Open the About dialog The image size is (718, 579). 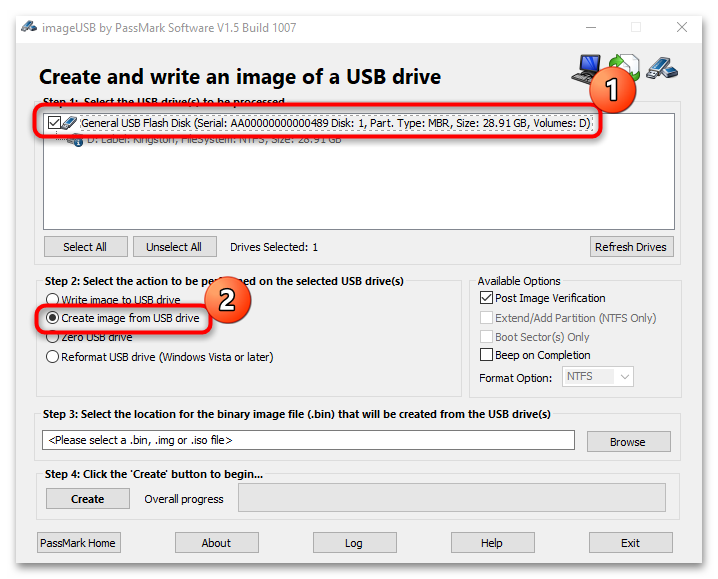tap(217, 543)
